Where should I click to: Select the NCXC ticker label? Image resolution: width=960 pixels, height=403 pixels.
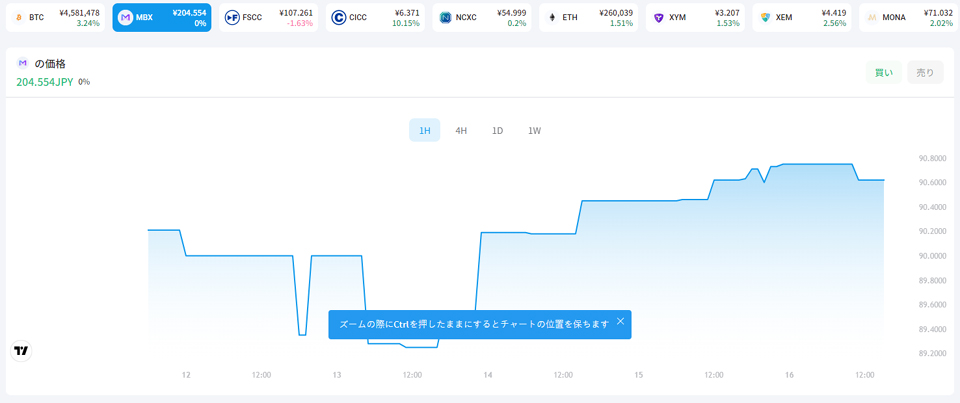[466, 18]
